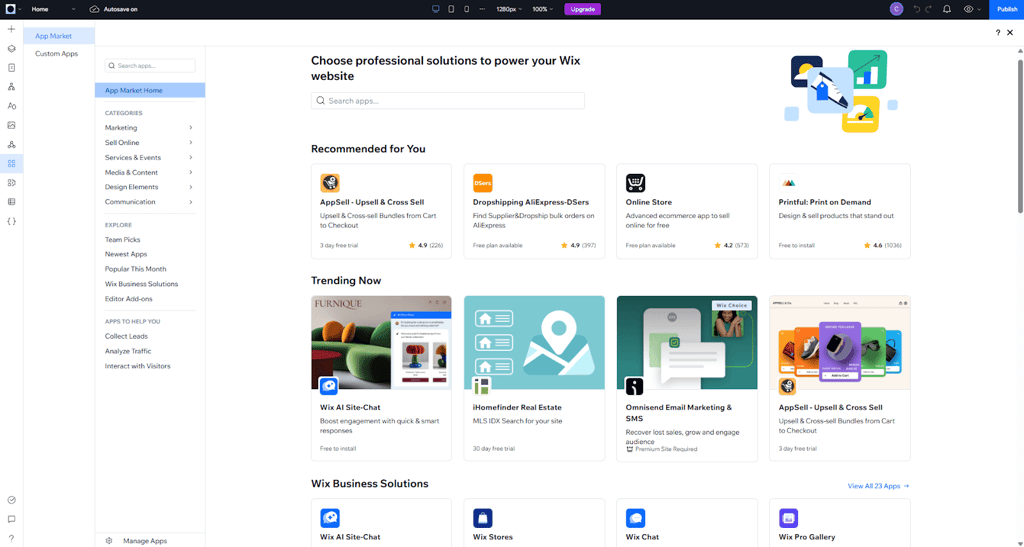Expand the Sell Online category

(150, 142)
